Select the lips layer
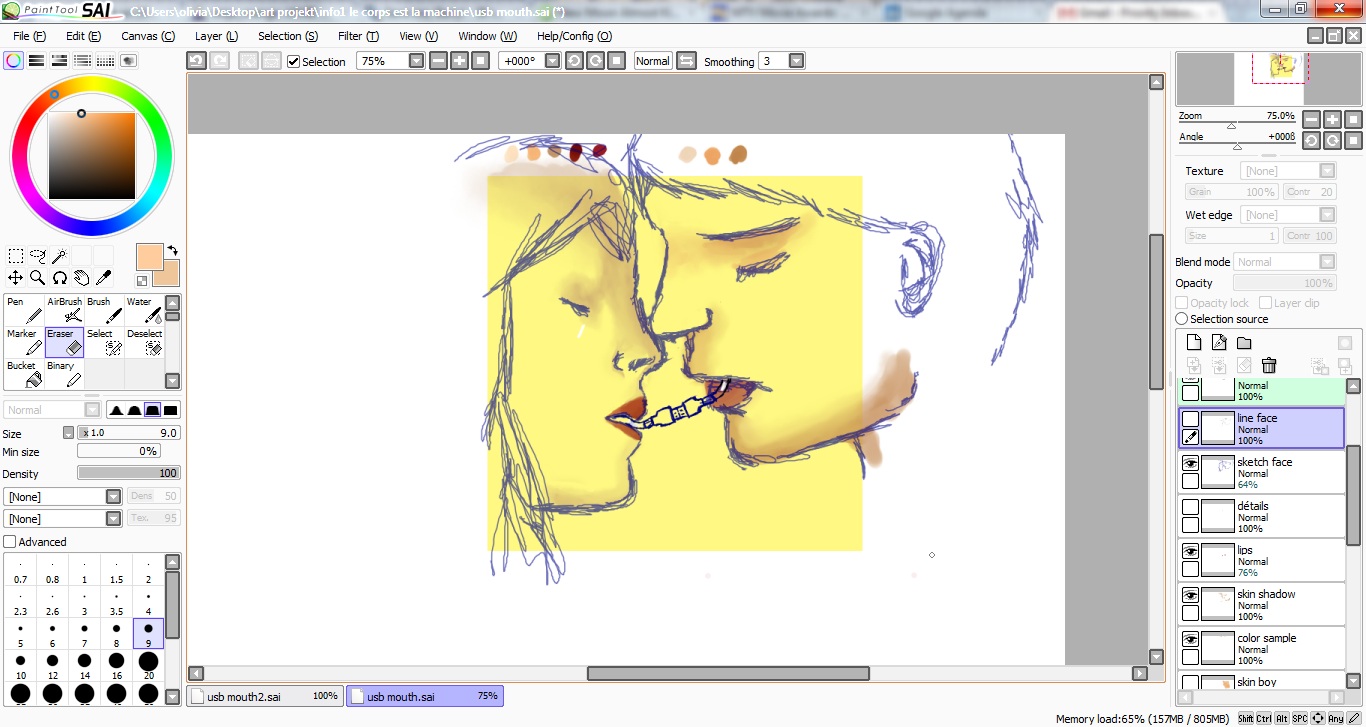 [x=1270, y=561]
